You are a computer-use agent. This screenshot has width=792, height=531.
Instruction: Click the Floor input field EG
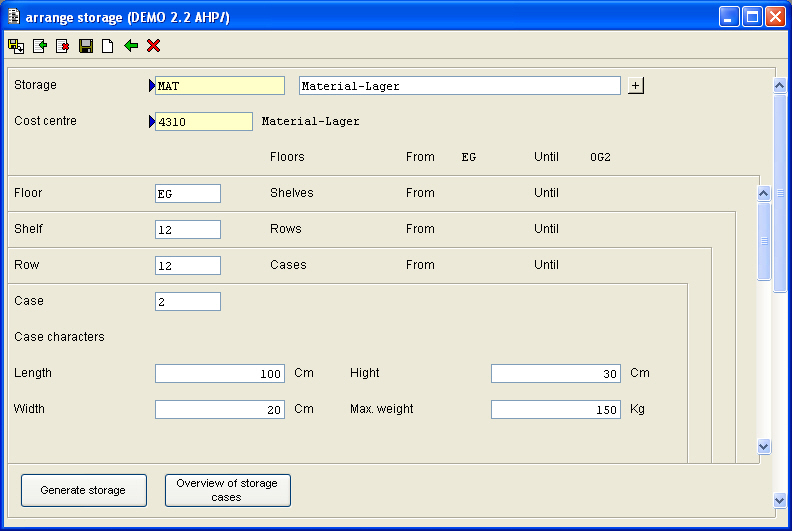(188, 194)
